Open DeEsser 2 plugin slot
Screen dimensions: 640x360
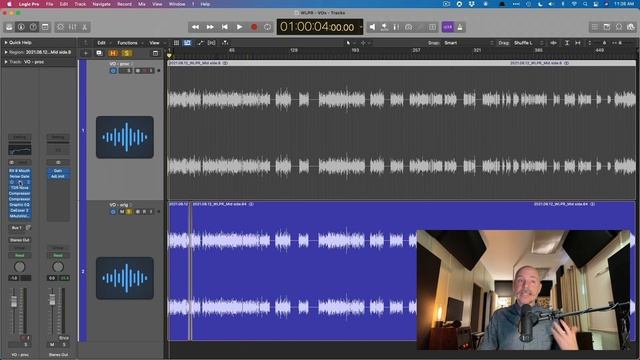click(x=20, y=211)
